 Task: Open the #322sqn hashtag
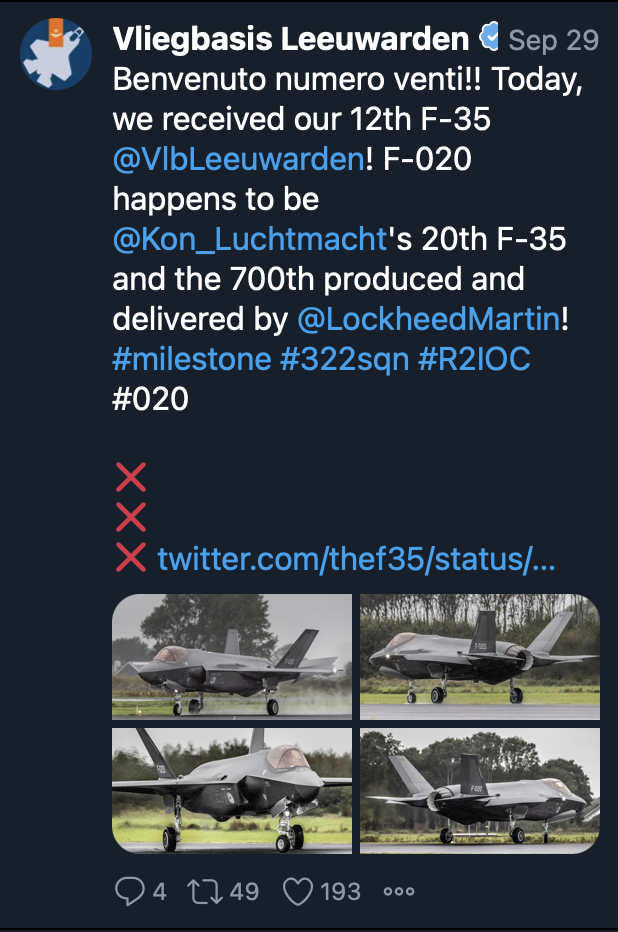pyautogui.click(x=345, y=359)
